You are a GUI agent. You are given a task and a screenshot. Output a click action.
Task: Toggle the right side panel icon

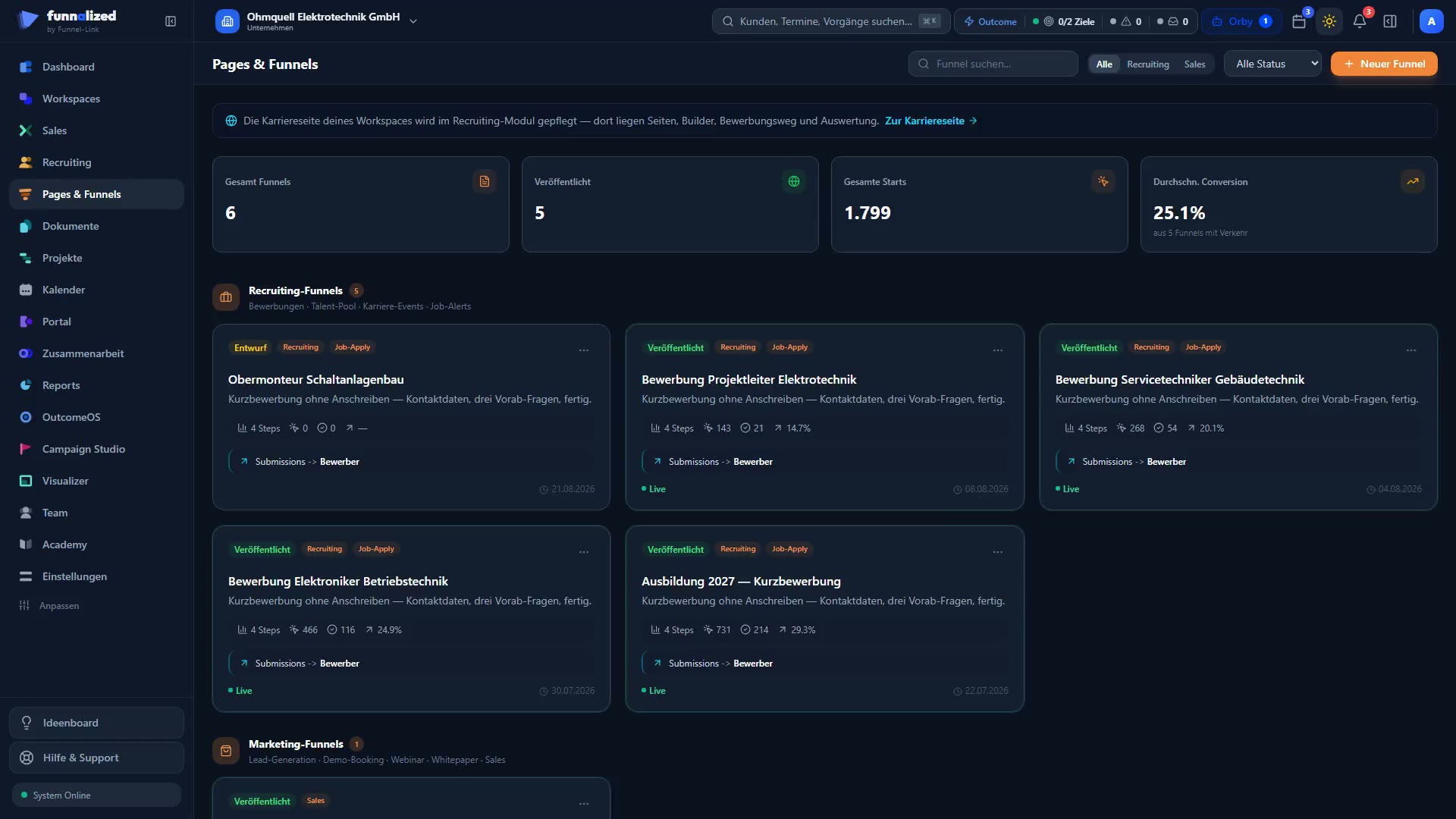tap(1390, 21)
